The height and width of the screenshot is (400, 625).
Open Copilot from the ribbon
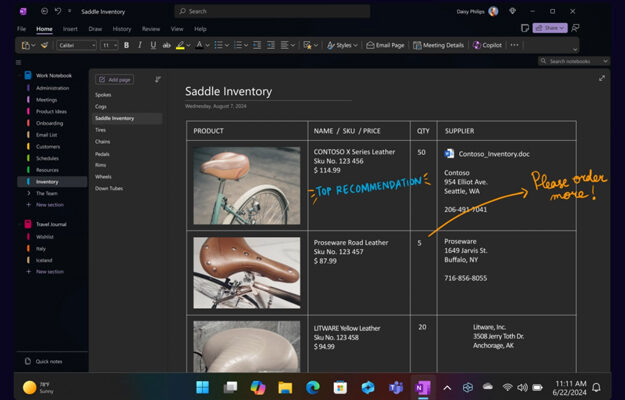487,45
